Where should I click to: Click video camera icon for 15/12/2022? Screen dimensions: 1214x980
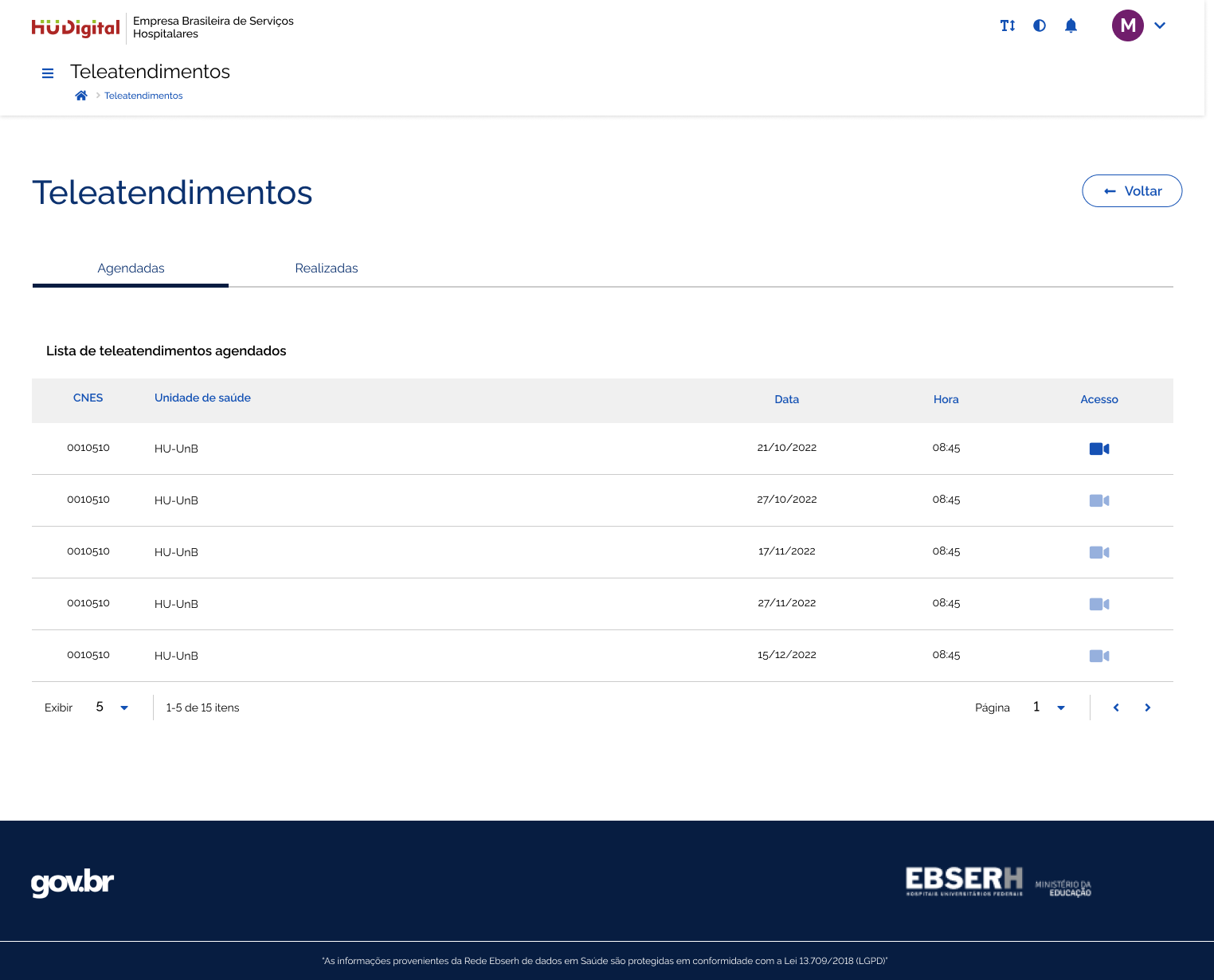tap(1099, 656)
